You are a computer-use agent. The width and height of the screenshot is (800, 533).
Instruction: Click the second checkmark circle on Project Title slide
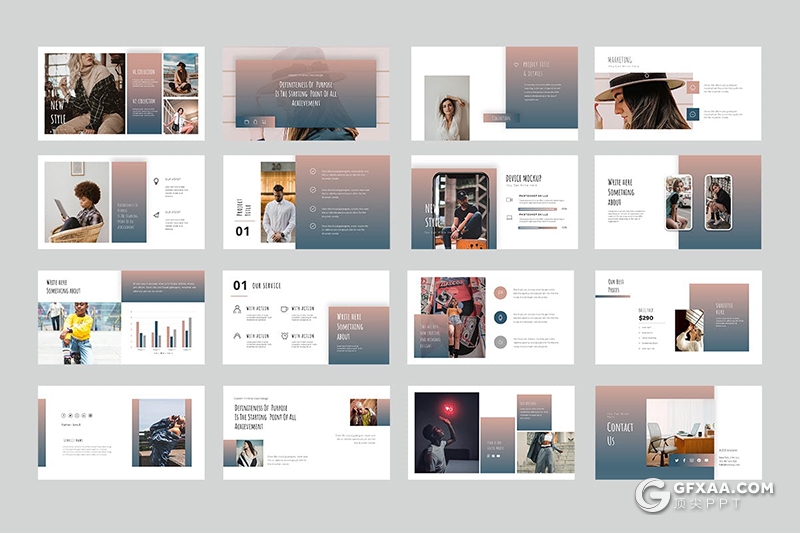pyautogui.click(x=312, y=190)
